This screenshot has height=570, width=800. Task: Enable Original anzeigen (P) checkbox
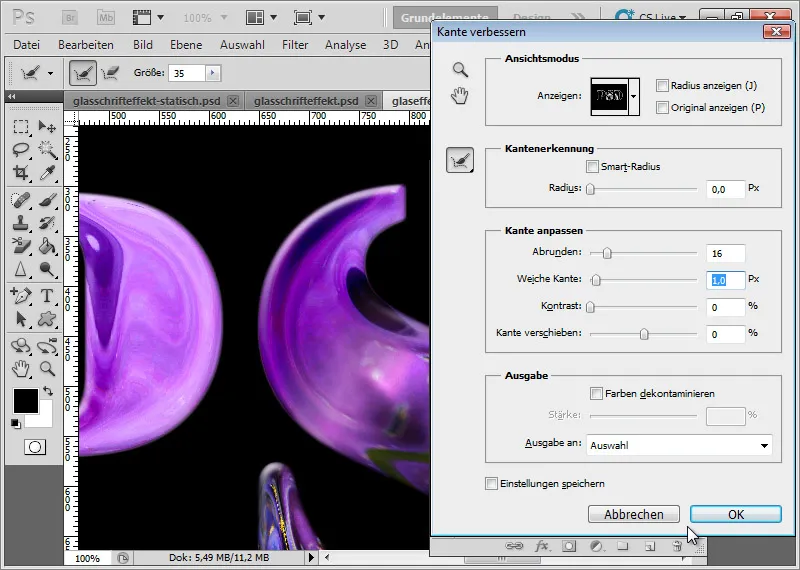pyautogui.click(x=662, y=108)
